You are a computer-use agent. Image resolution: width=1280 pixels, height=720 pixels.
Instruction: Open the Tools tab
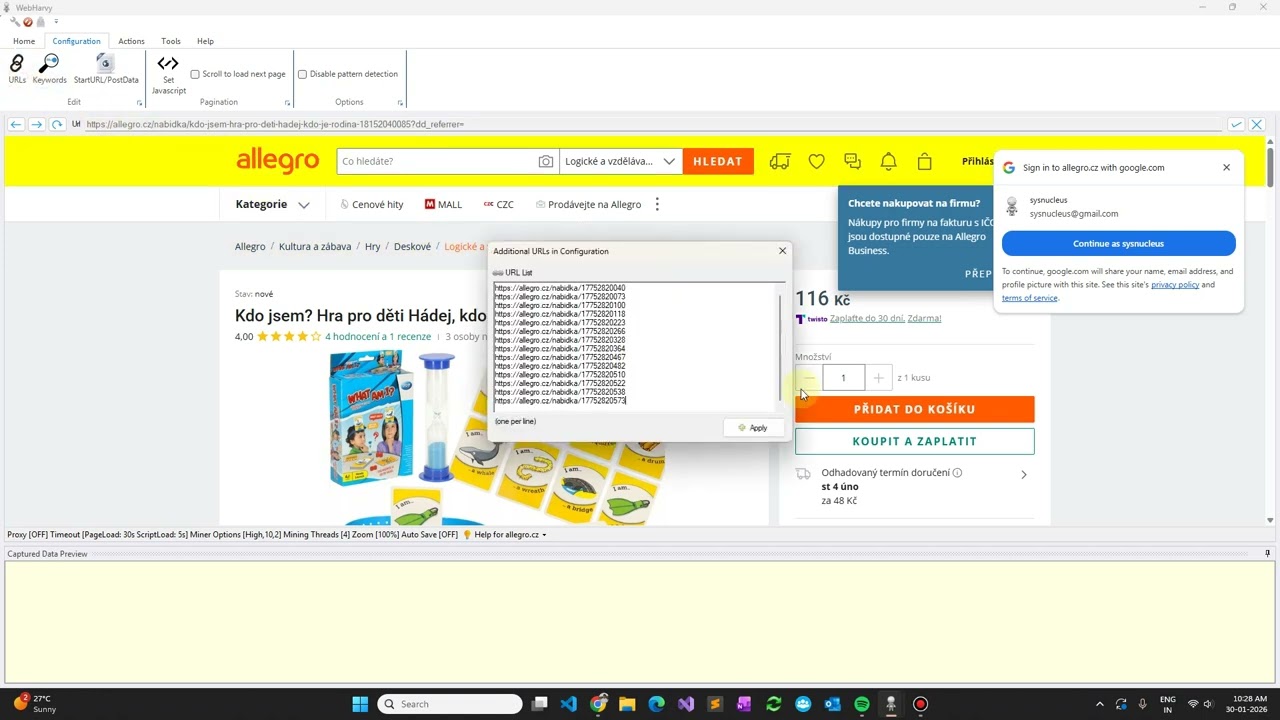click(x=171, y=41)
